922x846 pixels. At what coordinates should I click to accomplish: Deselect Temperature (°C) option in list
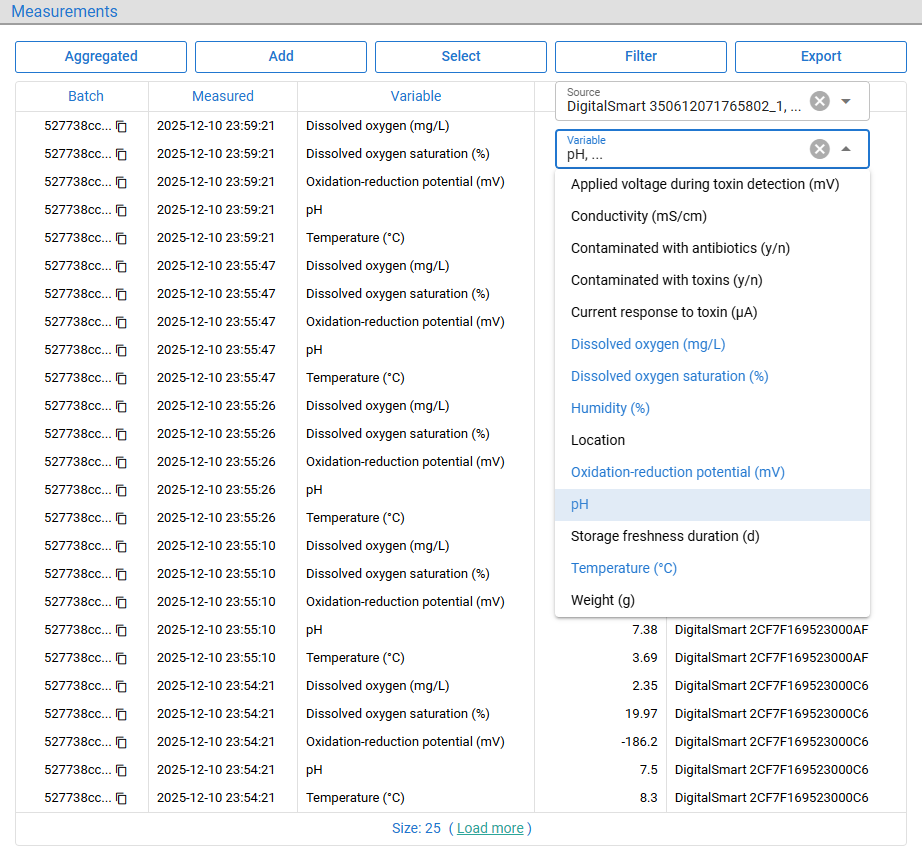pos(712,569)
